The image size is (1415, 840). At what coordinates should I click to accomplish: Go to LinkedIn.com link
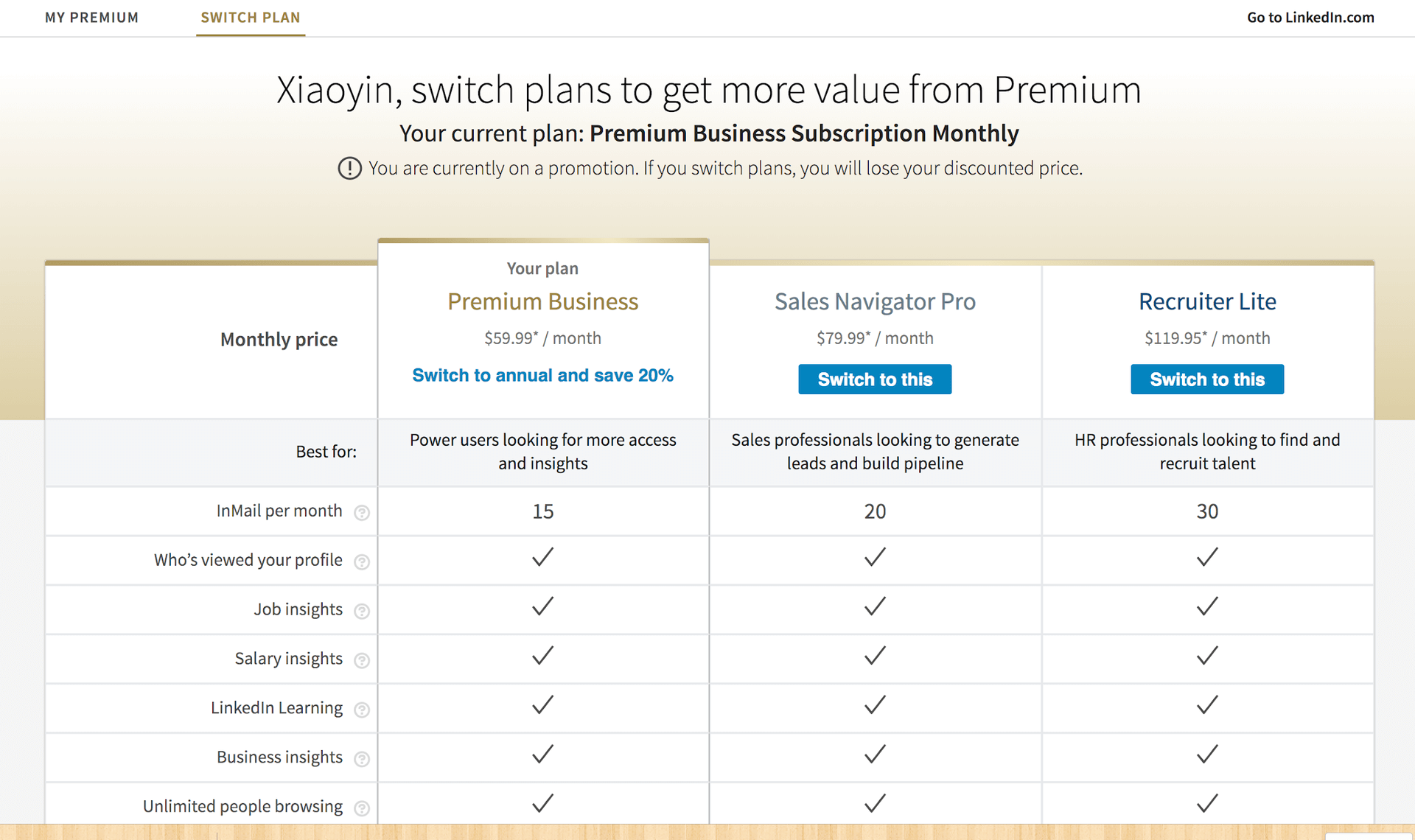(x=1310, y=18)
